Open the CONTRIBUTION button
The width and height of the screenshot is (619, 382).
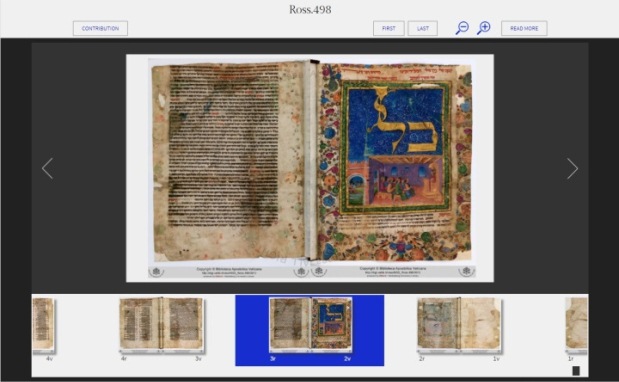pos(100,28)
